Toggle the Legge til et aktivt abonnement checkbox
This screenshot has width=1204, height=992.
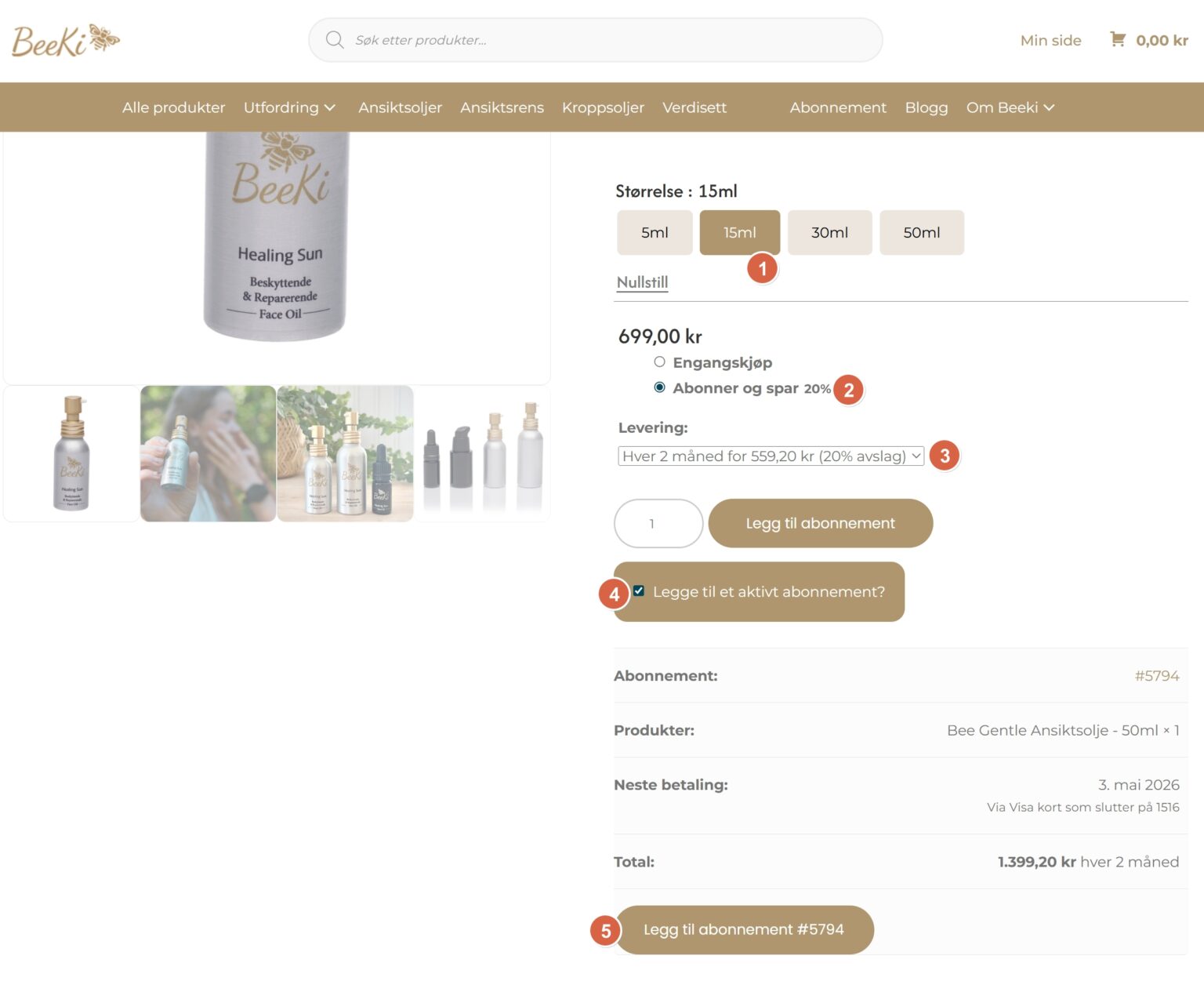pos(639,591)
